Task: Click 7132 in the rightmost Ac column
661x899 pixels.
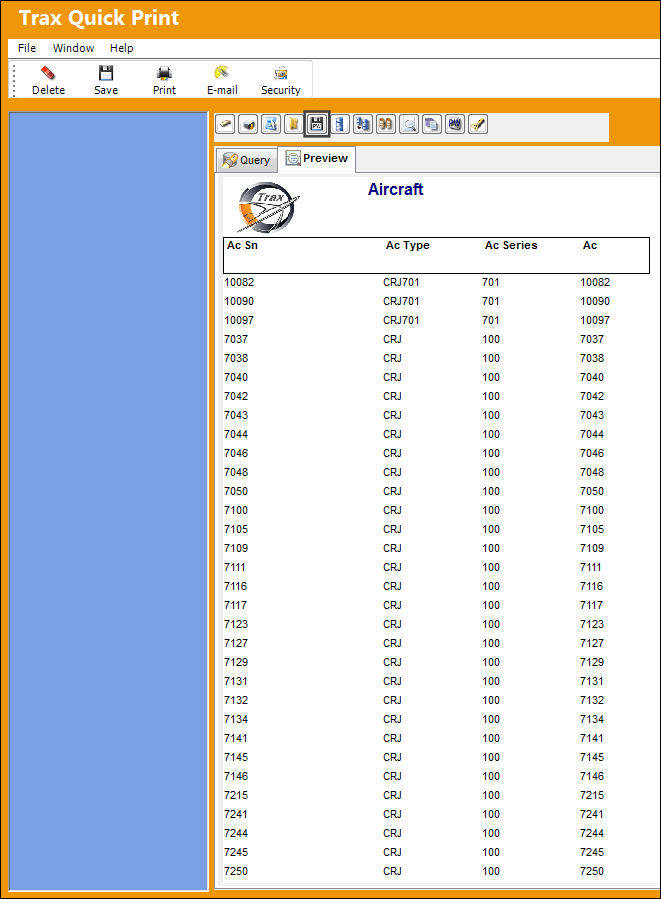Action: 592,699
